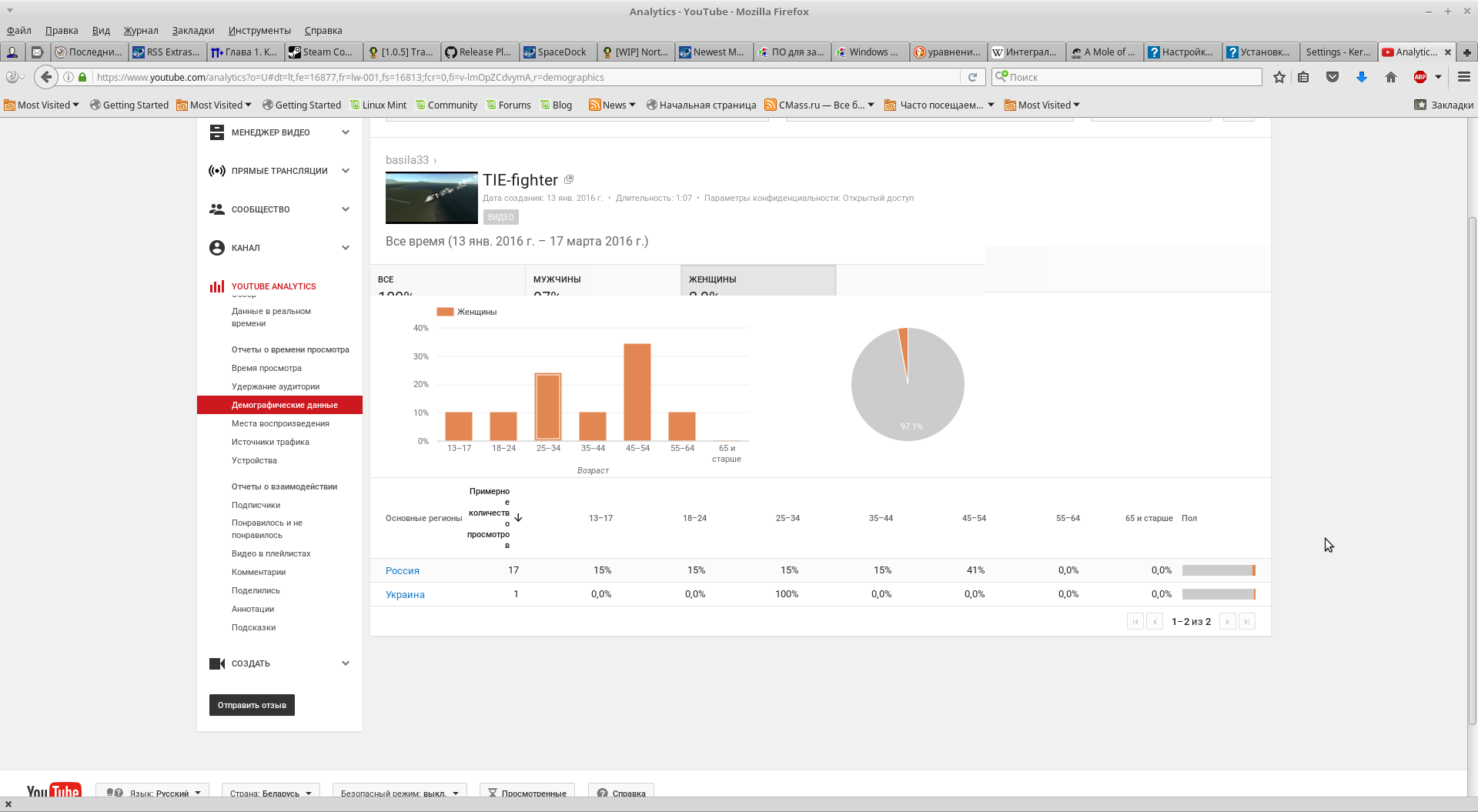Close the find bar with the X icon
The height and width of the screenshot is (812, 1478).
pyautogui.click(x=8, y=804)
